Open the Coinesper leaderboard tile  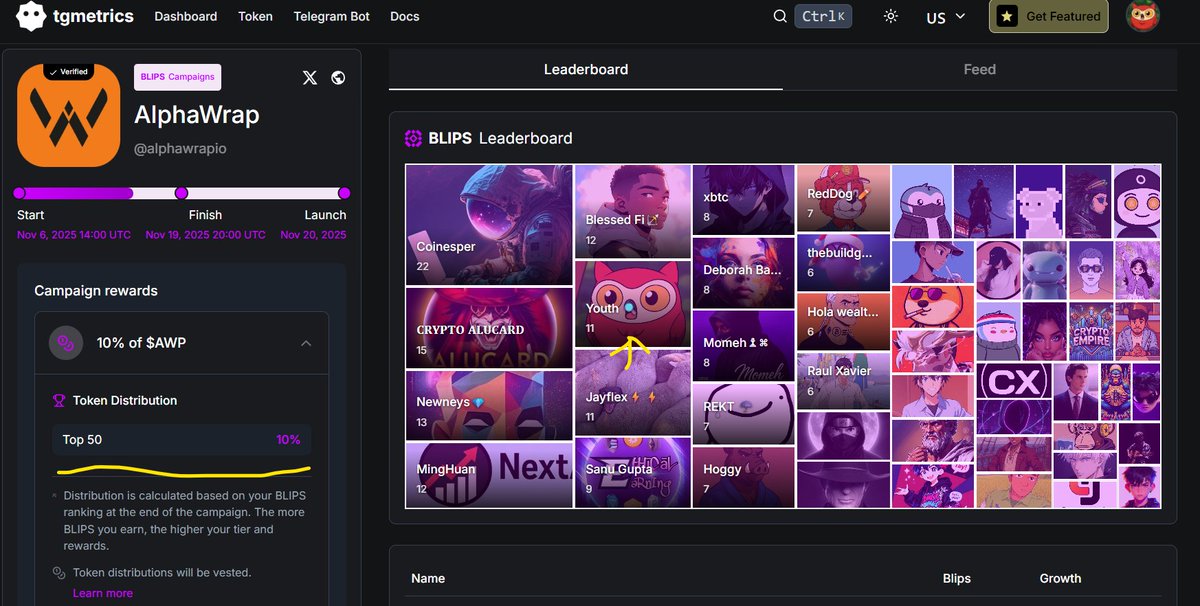(489, 225)
